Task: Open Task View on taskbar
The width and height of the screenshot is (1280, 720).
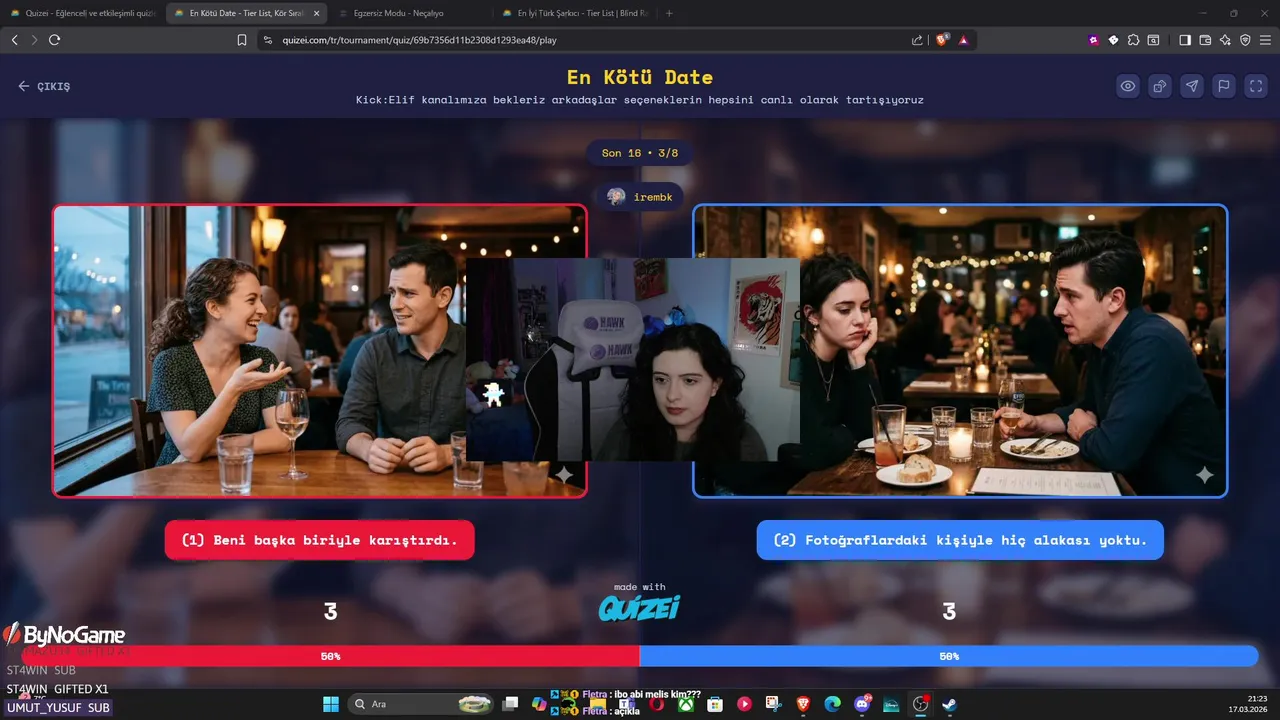Action: coord(511,704)
